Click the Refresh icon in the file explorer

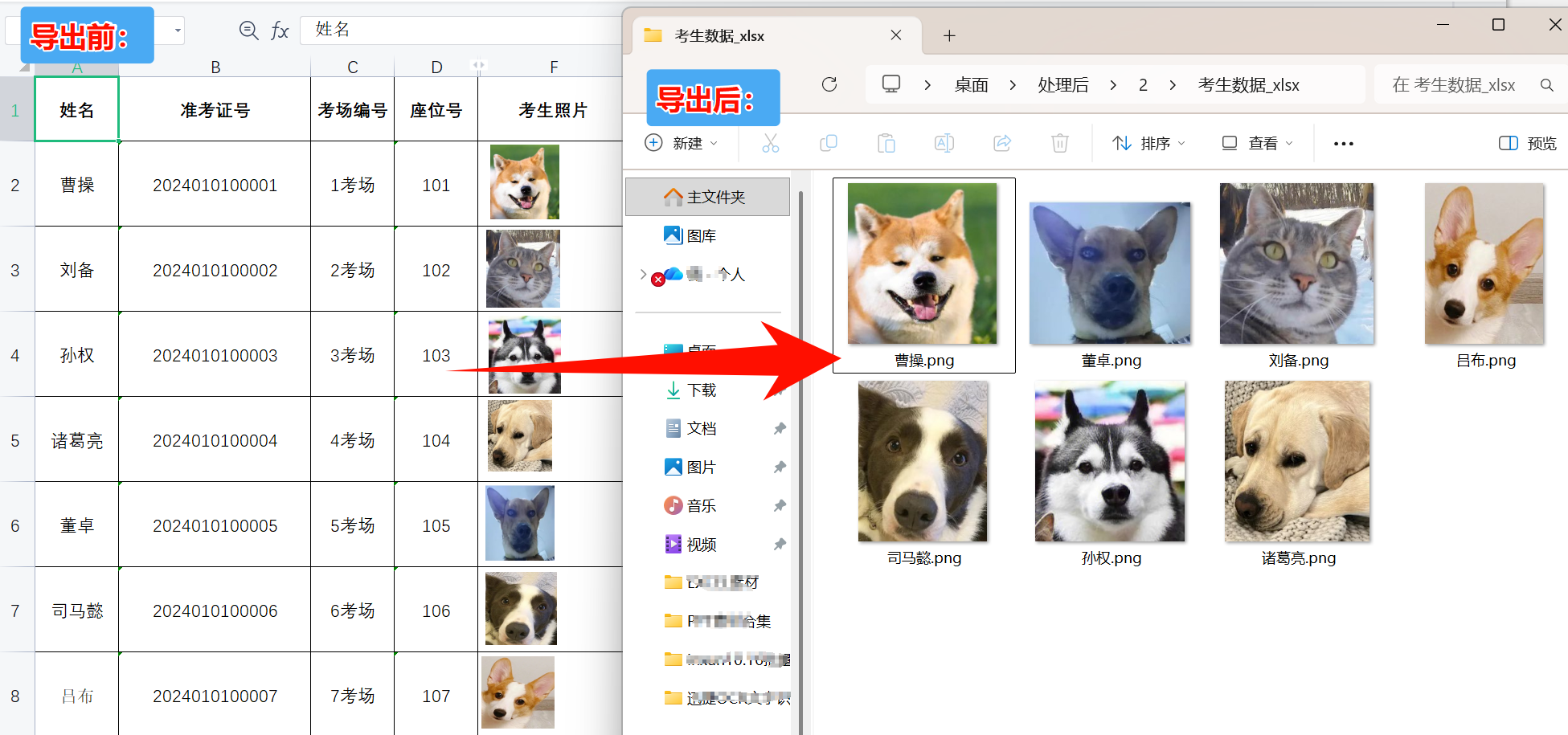tap(829, 84)
